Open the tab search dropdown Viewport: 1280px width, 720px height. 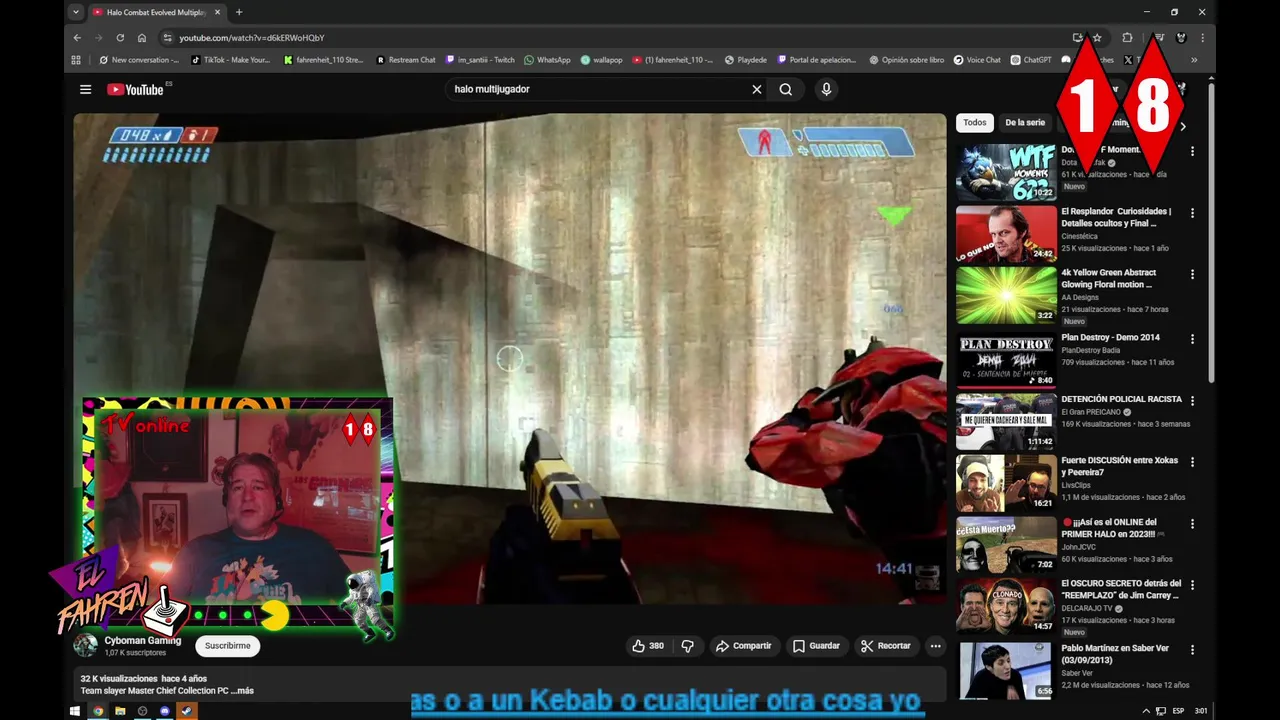coord(76,12)
